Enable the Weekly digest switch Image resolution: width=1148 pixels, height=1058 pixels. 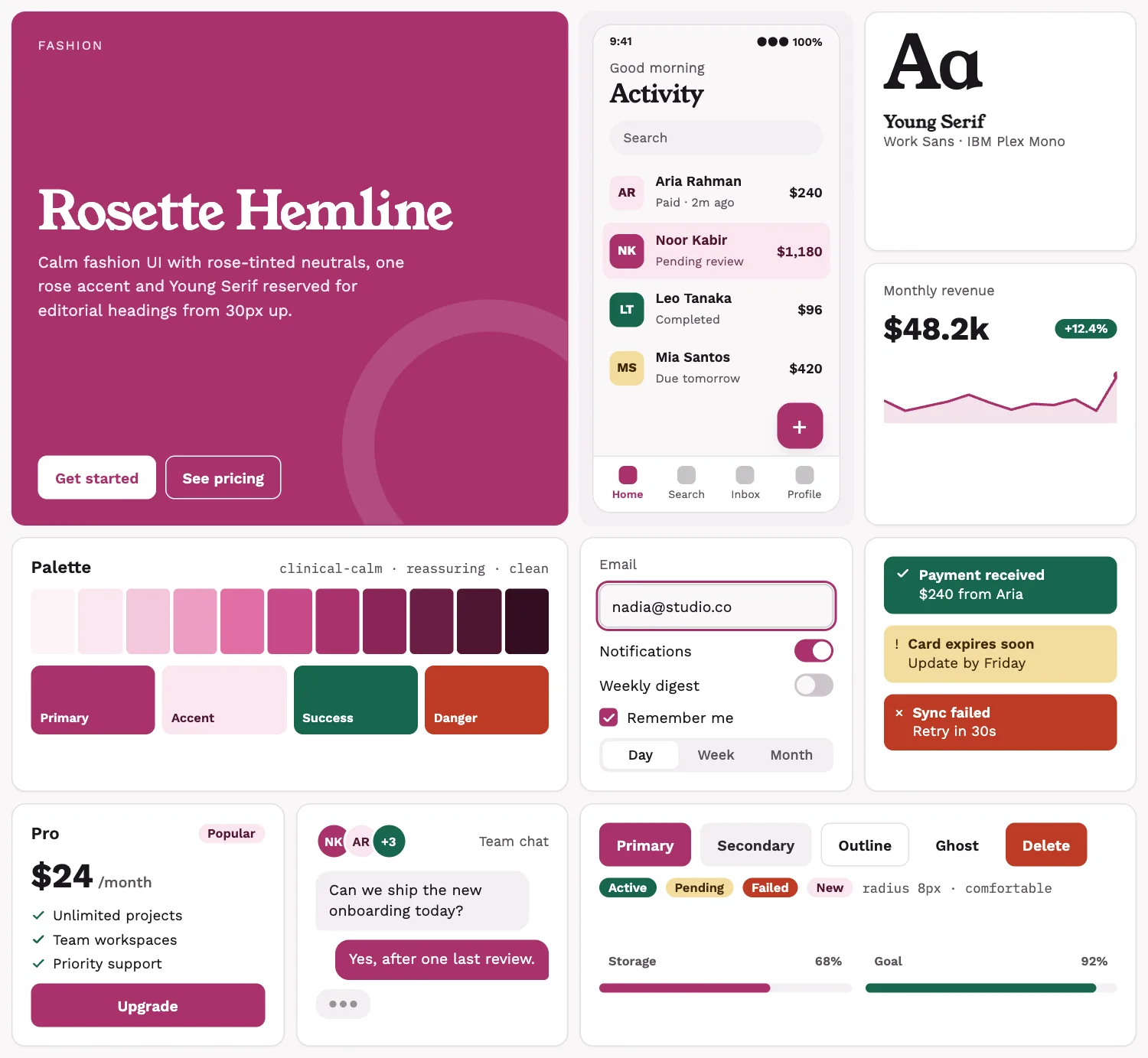click(x=814, y=685)
